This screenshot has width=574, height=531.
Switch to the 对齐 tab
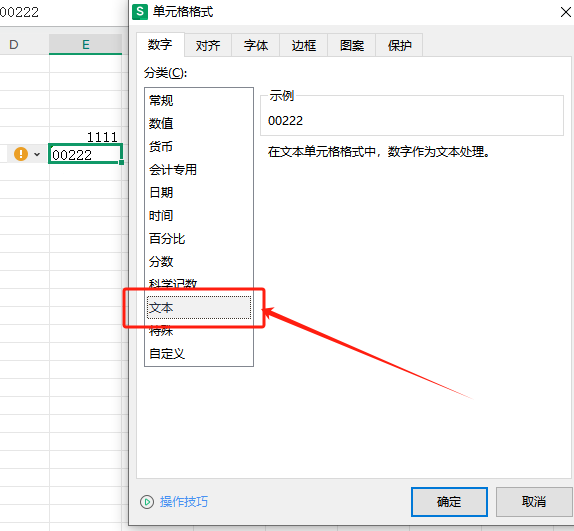pos(208,45)
